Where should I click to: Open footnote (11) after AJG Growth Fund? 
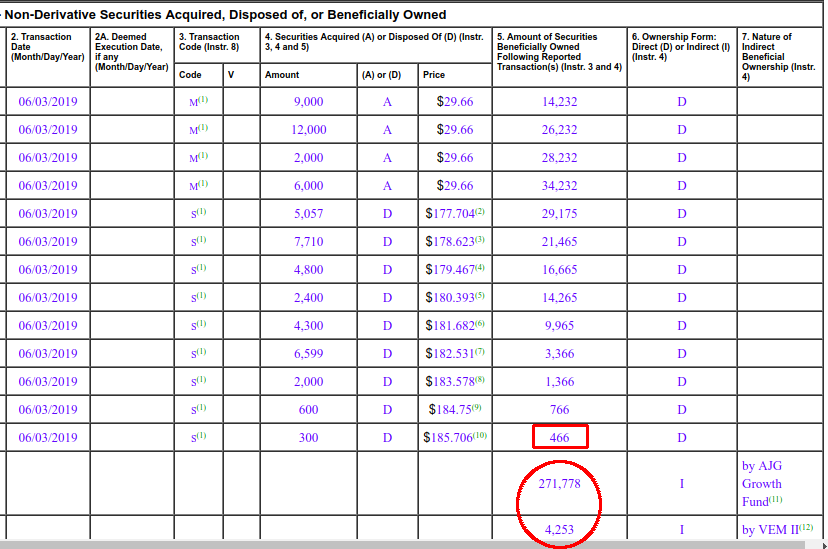775,499
